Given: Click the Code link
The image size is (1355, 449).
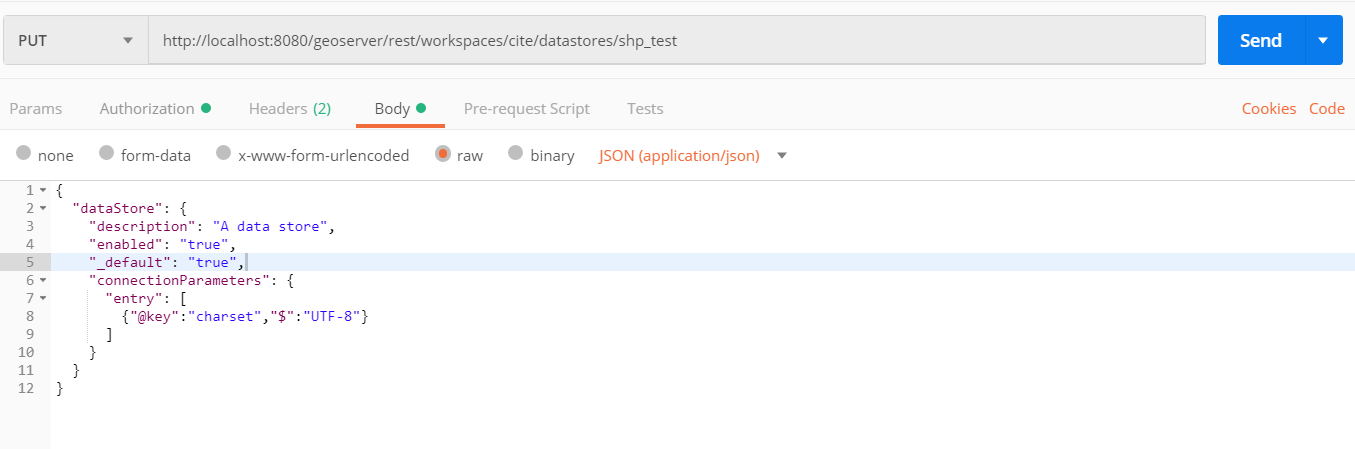Looking at the screenshot, I should coord(1326,109).
